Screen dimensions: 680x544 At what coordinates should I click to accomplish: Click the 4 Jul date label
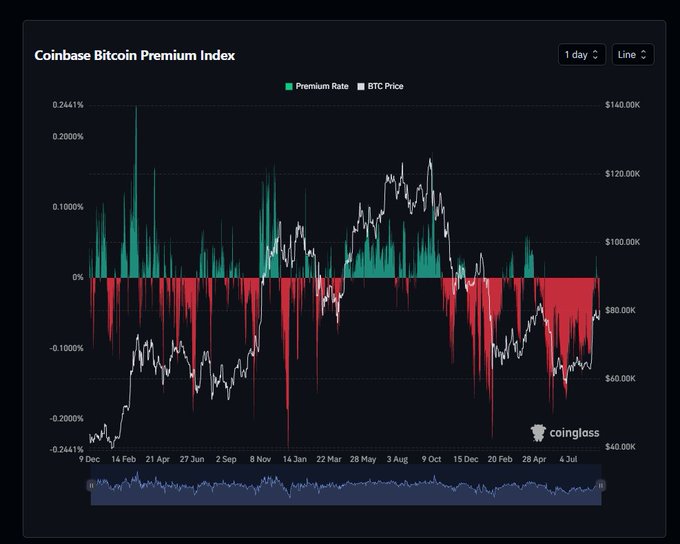568,459
